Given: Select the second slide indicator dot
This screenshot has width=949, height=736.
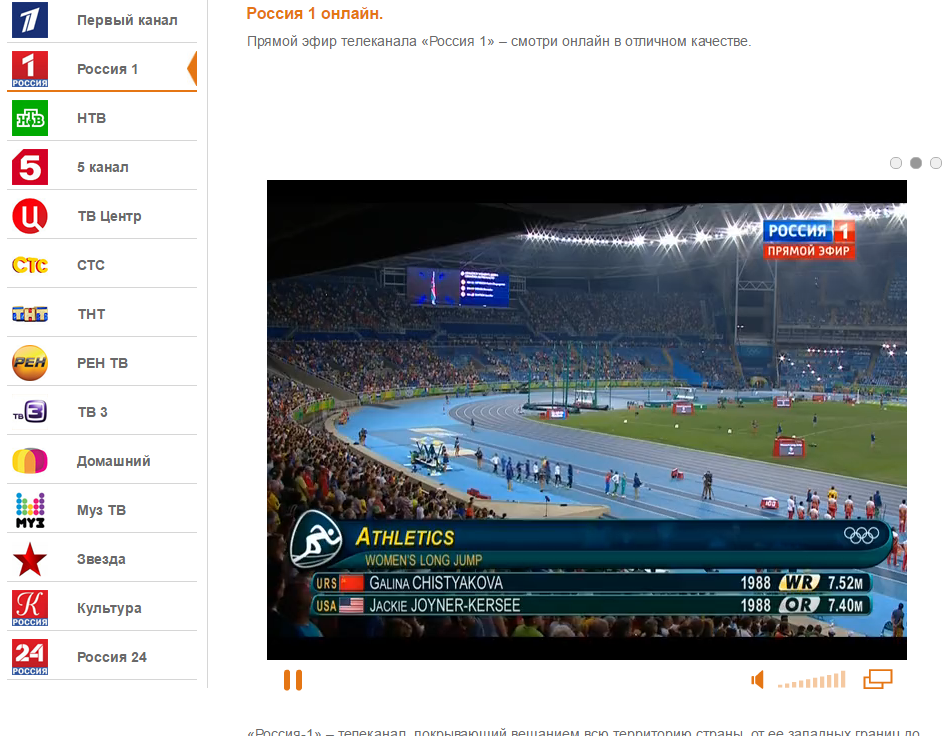Looking at the screenshot, I should pos(916,163).
